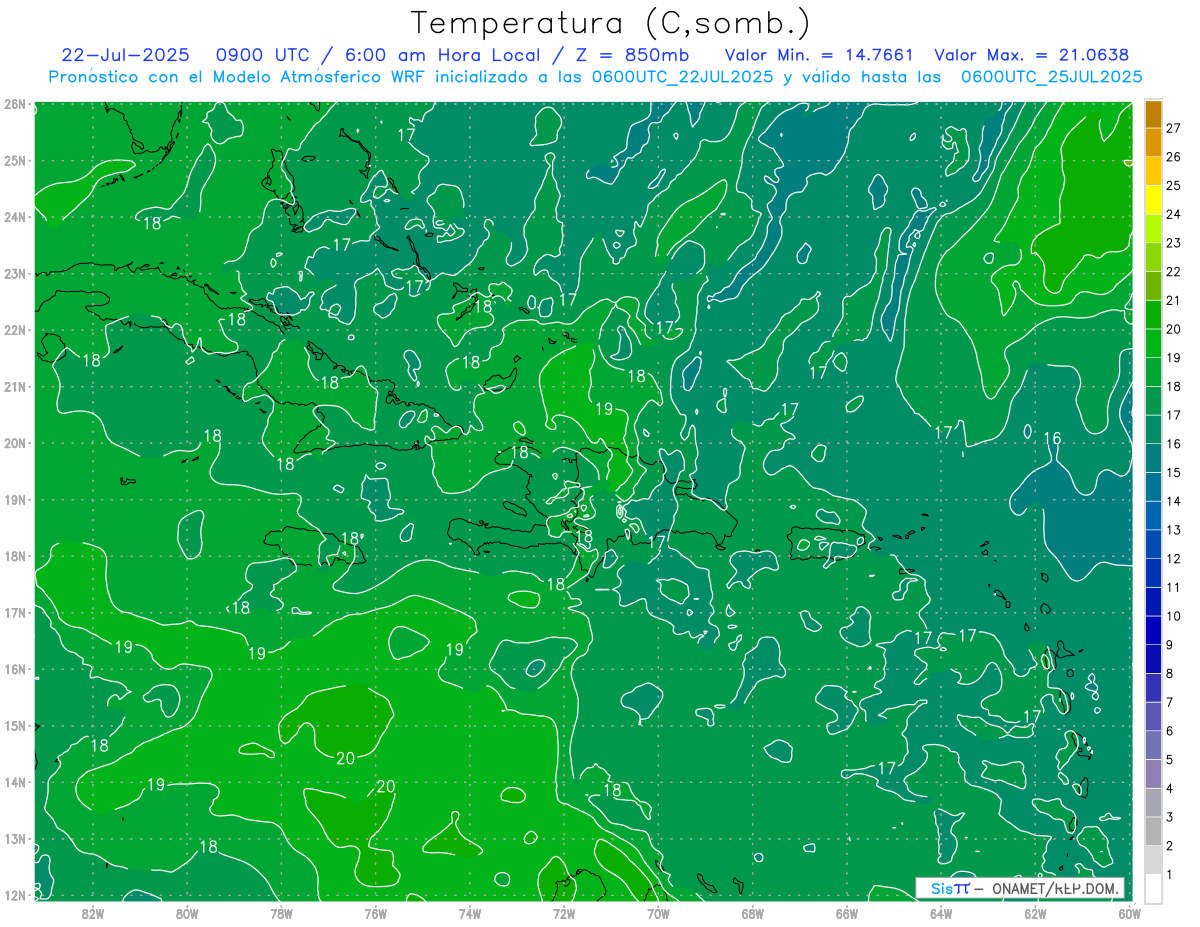Click the "80W" longitude axis label
Screen dimensions: 1200x927
[x=187, y=914]
